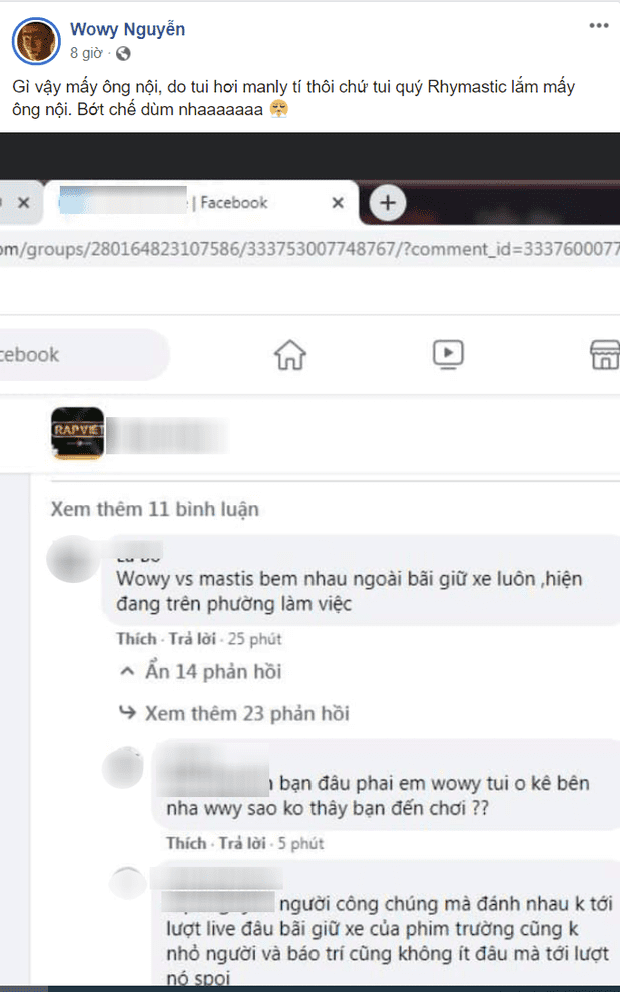This screenshot has height=992, width=620.
Task: Click 'Trả lời' on the 5 phút comment
Action: (242, 843)
